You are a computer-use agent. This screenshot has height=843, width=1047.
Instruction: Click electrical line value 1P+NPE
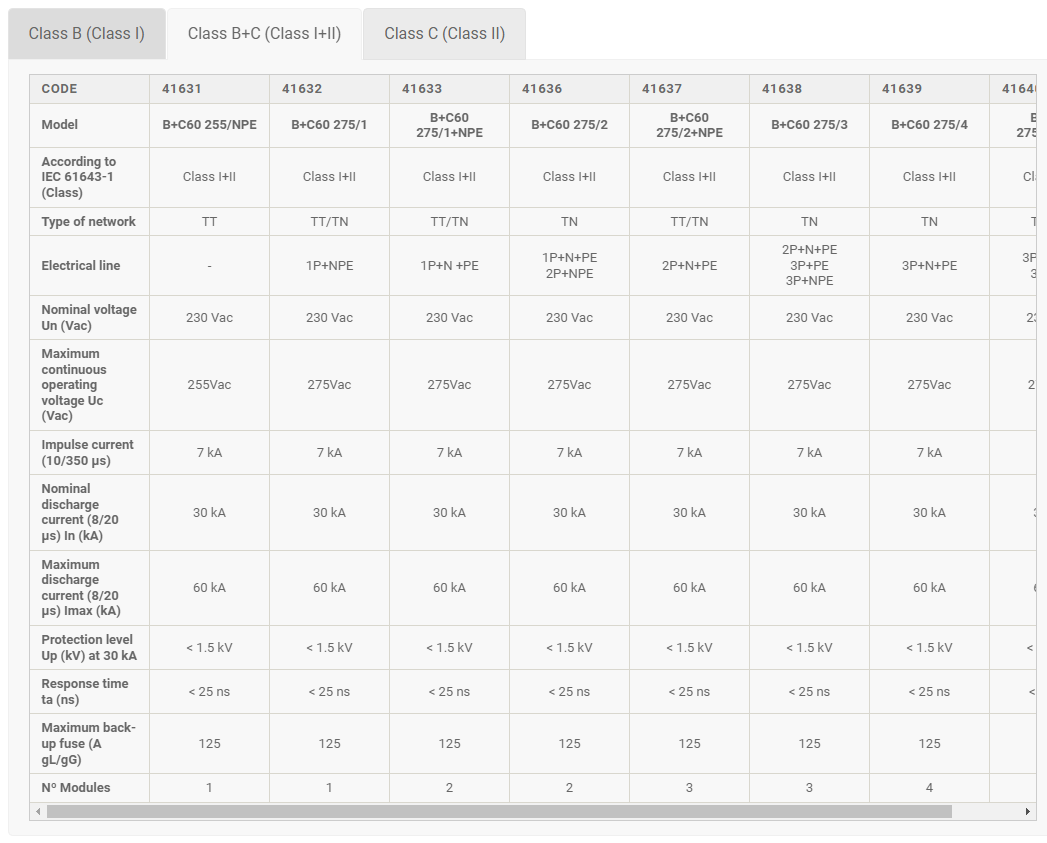pos(329,266)
